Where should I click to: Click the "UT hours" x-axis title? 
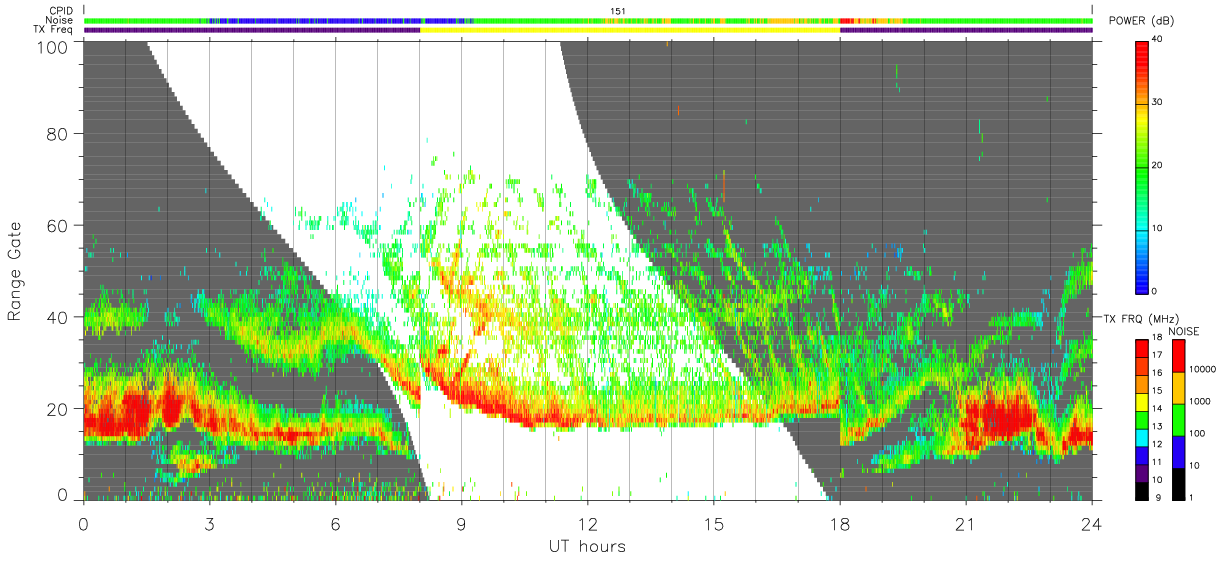[587, 547]
